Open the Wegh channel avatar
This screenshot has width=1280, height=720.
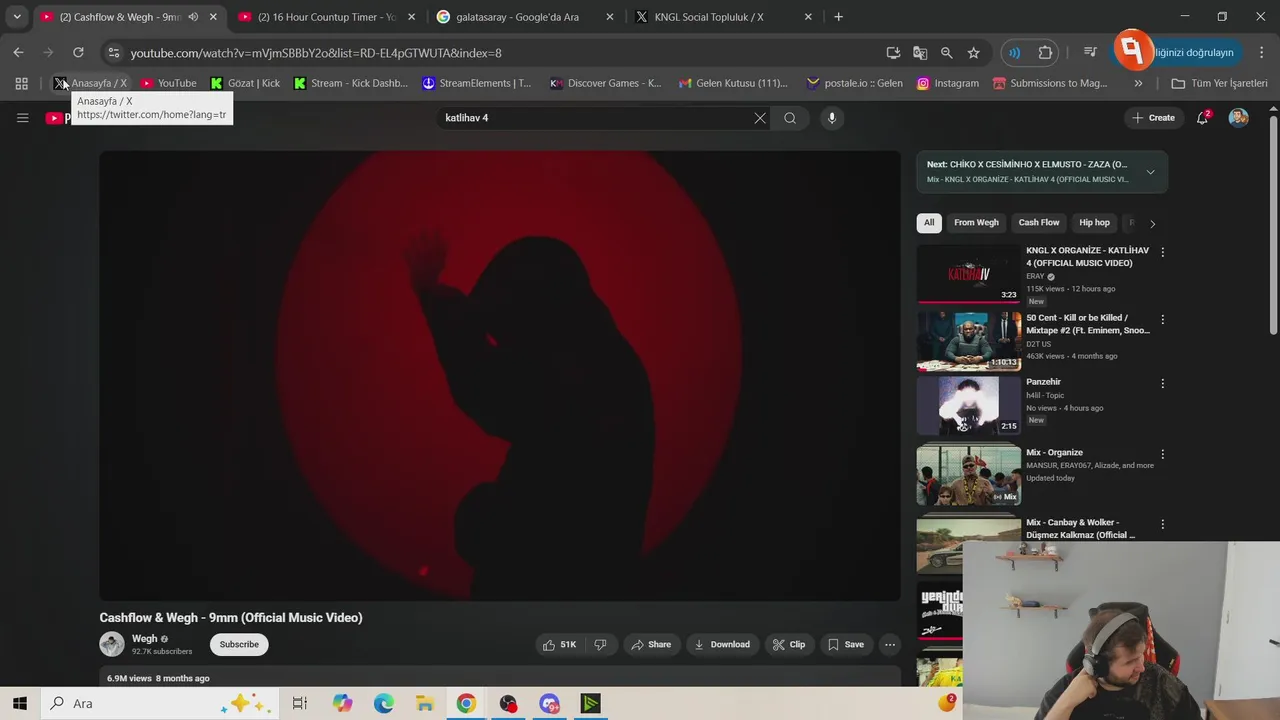coord(112,644)
